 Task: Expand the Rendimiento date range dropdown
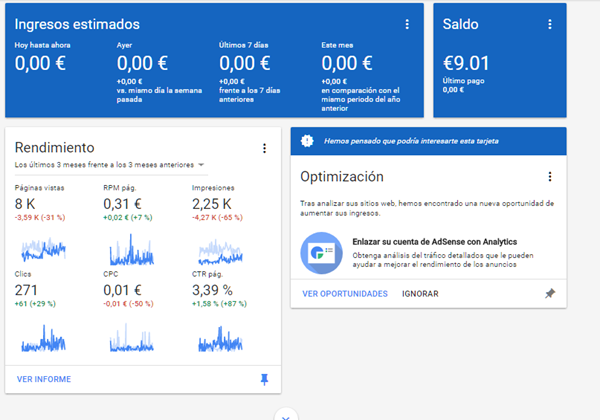click(x=202, y=164)
